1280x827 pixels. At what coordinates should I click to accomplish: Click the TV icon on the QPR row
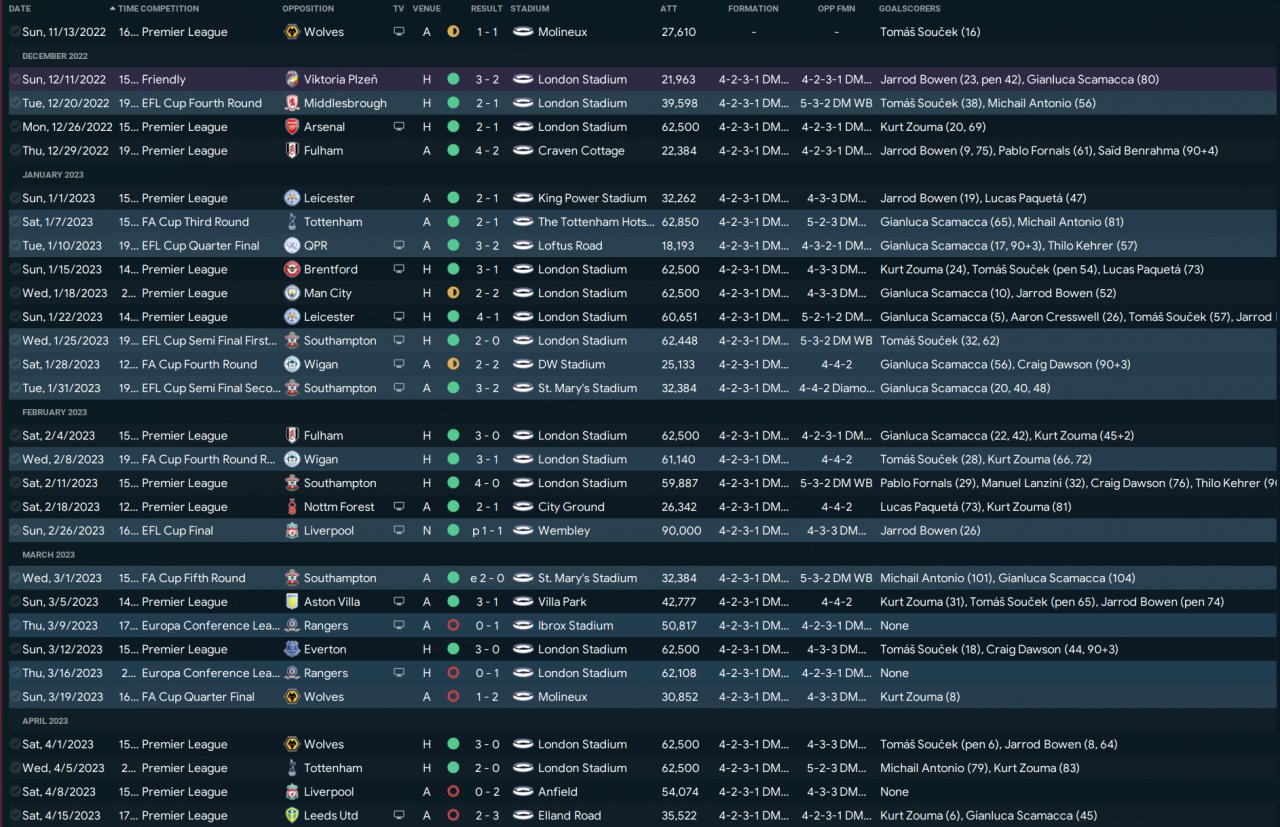pos(399,246)
